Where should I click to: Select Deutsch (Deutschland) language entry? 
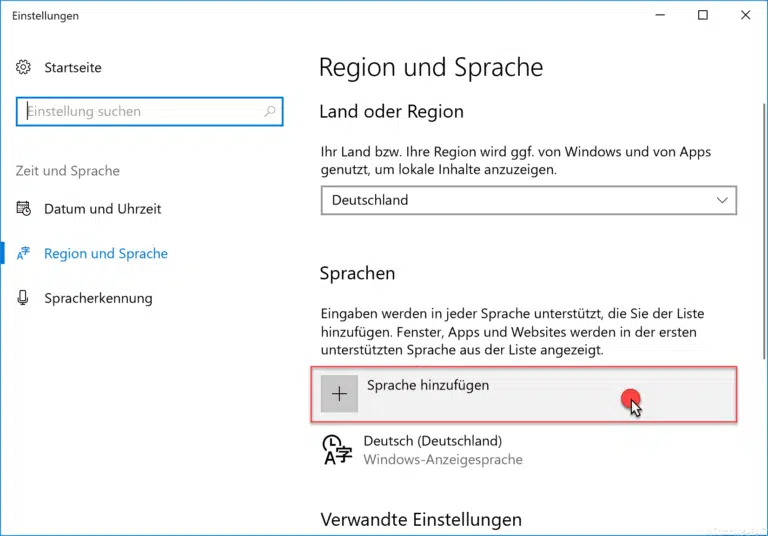pyautogui.click(x=432, y=441)
